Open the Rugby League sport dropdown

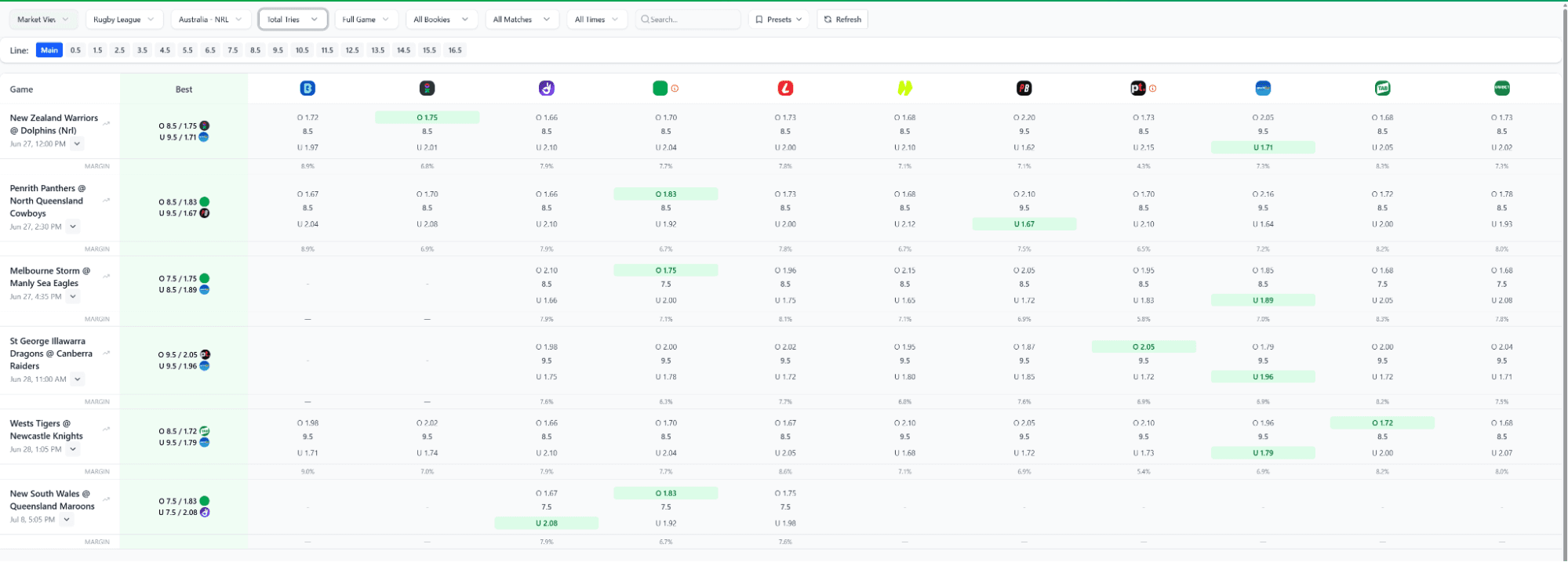click(x=124, y=20)
